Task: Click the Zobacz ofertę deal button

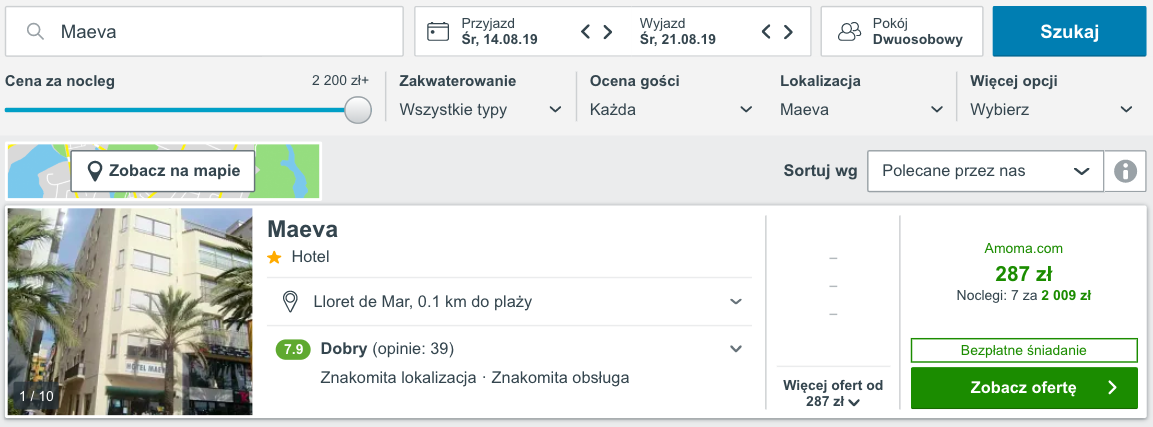Action: coord(1024,388)
